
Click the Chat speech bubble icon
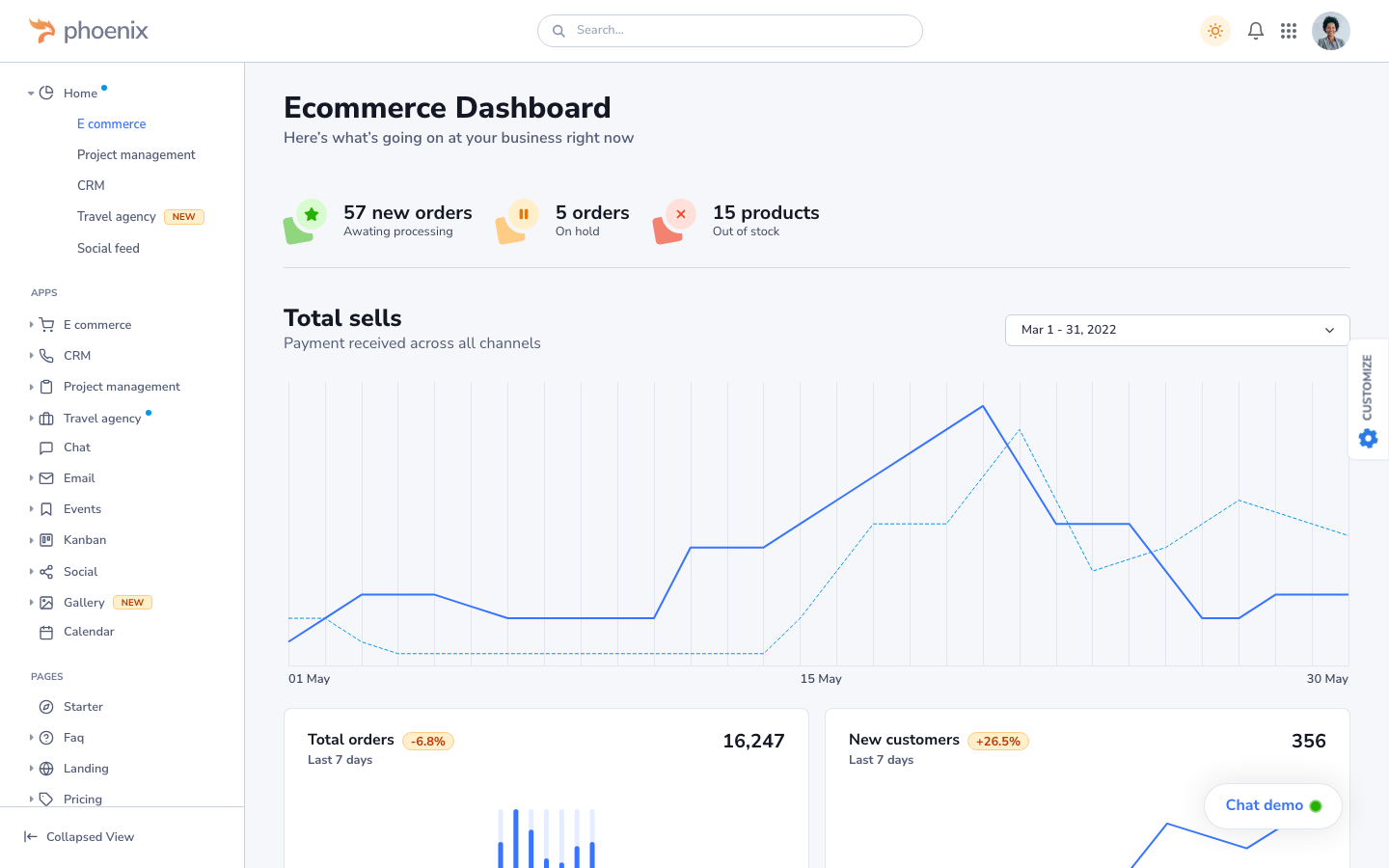(46, 448)
